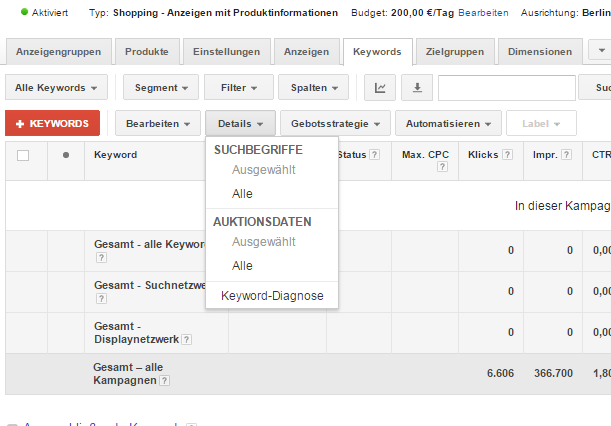Select the Keywords tab
This screenshot has height=426, width=611.
(x=377, y=51)
